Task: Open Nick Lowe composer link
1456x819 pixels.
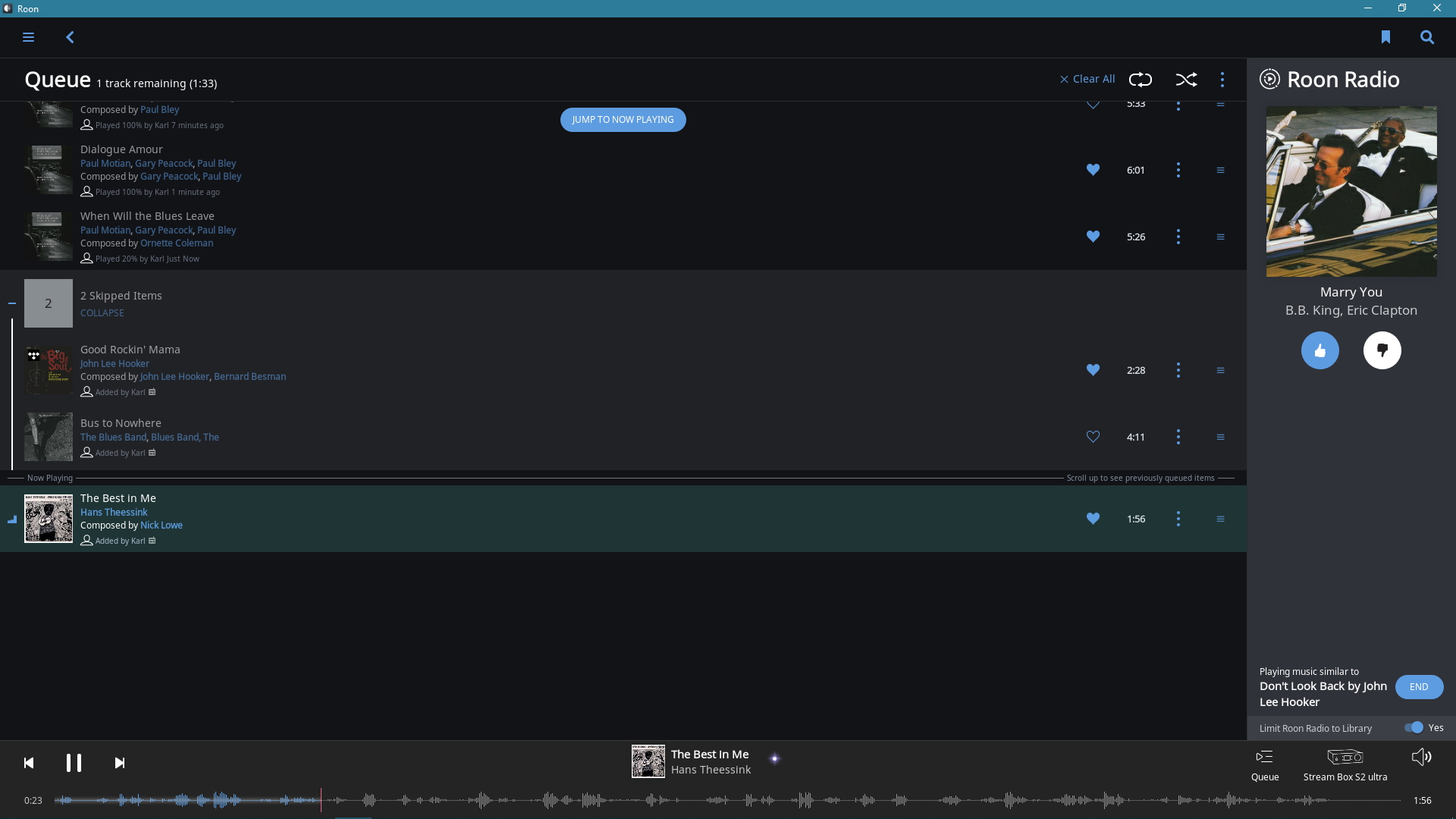Action: [162, 525]
